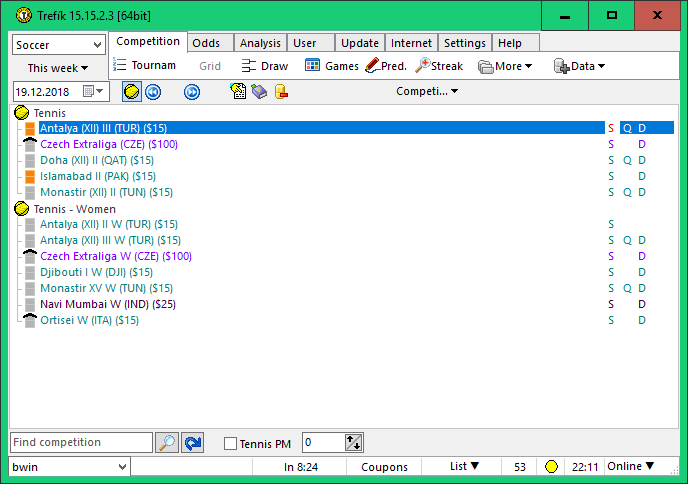Click the blue refresh arrow icon
Screen dimensions: 688x484
[192, 443]
